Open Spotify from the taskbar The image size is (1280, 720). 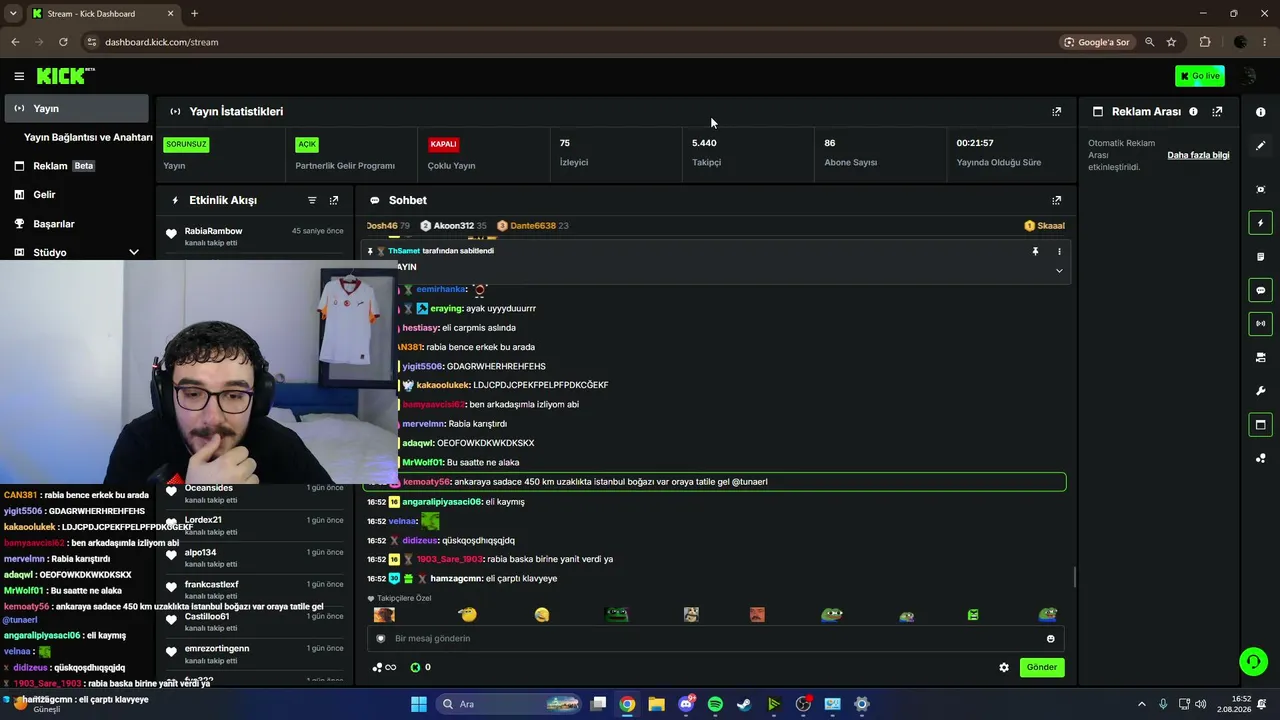pos(715,704)
